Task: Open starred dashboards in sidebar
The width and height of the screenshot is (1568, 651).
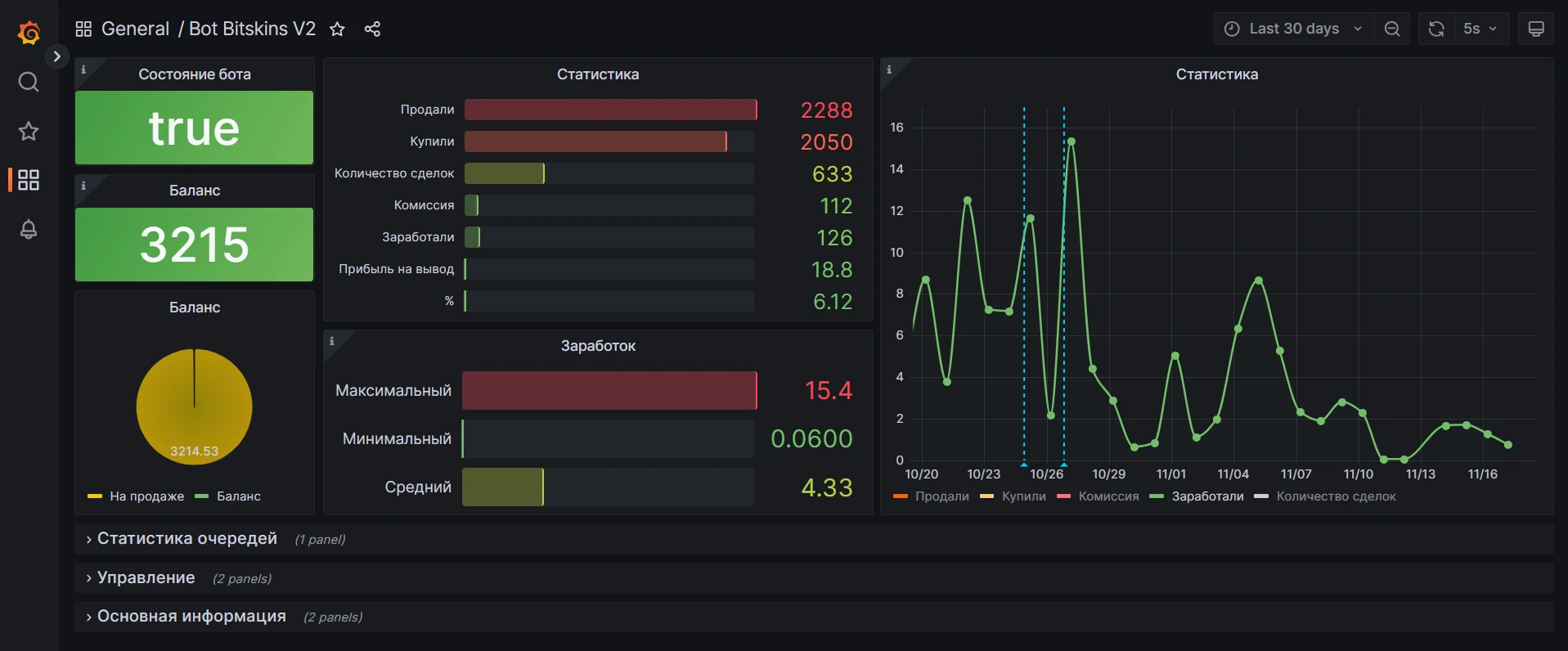Action: pyautogui.click(x=29, y=131)
